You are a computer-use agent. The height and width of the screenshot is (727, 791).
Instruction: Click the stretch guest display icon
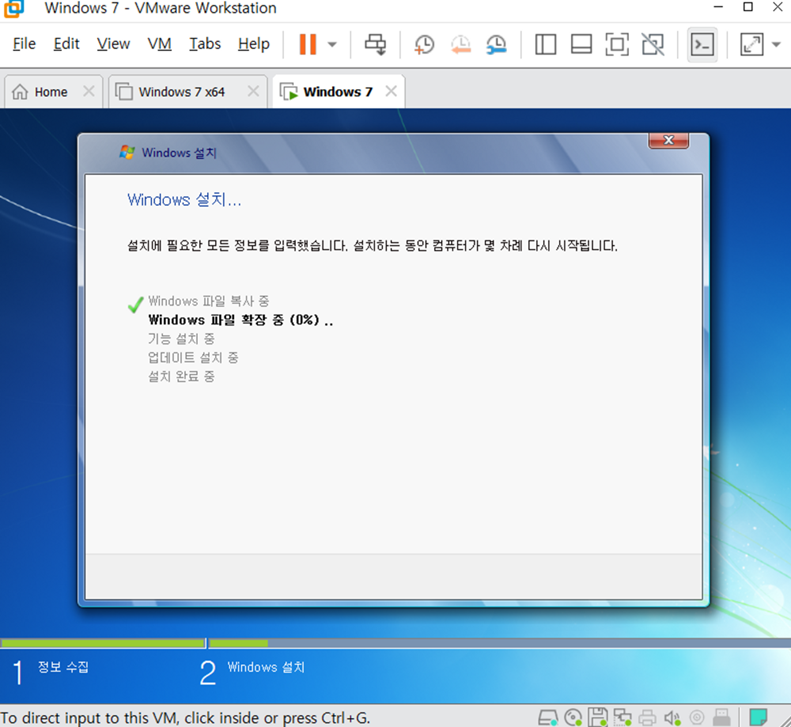(752, 44)
